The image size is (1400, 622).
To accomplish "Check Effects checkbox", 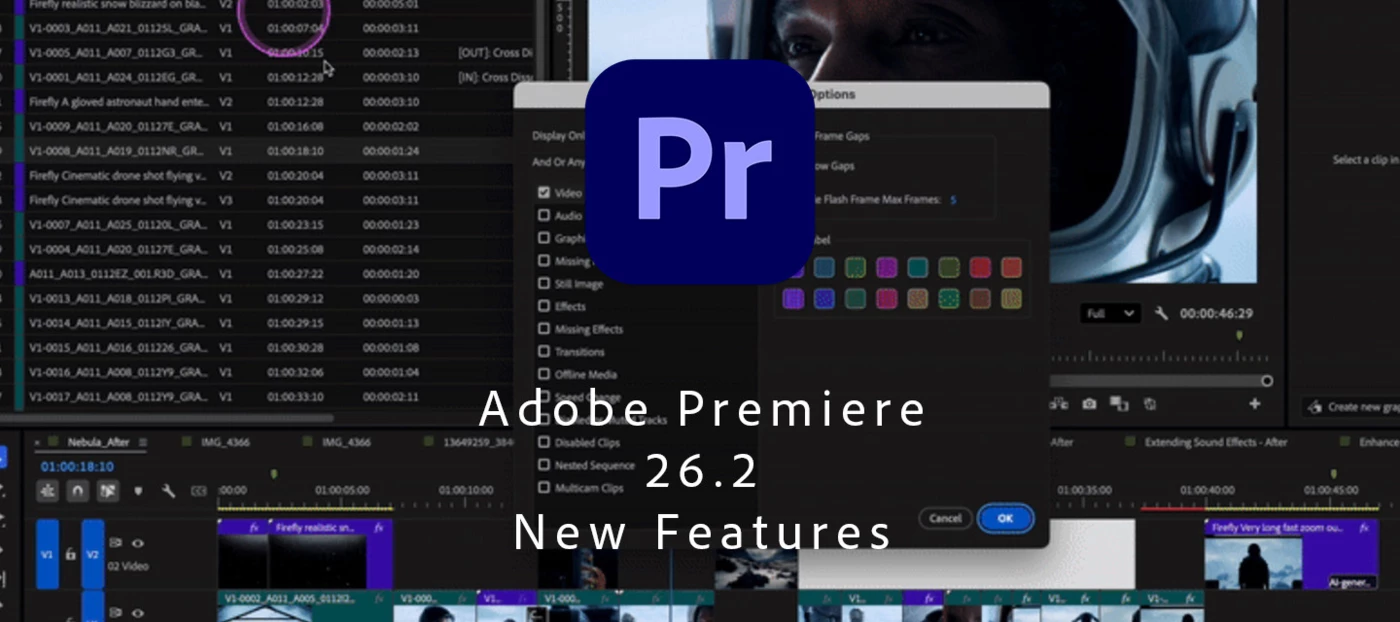I will pos(544,306).
